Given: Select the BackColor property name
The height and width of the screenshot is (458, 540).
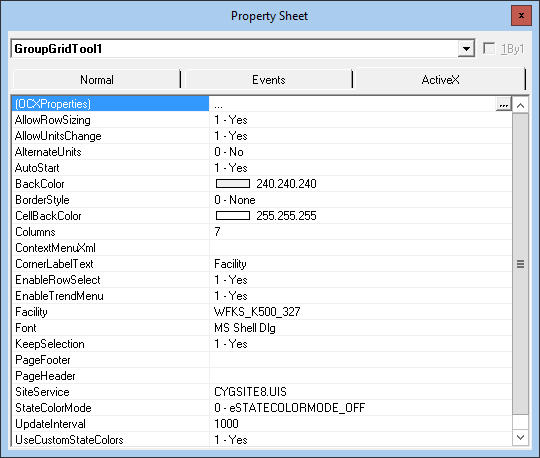Looking at the screenshot, I should [40, 184].
